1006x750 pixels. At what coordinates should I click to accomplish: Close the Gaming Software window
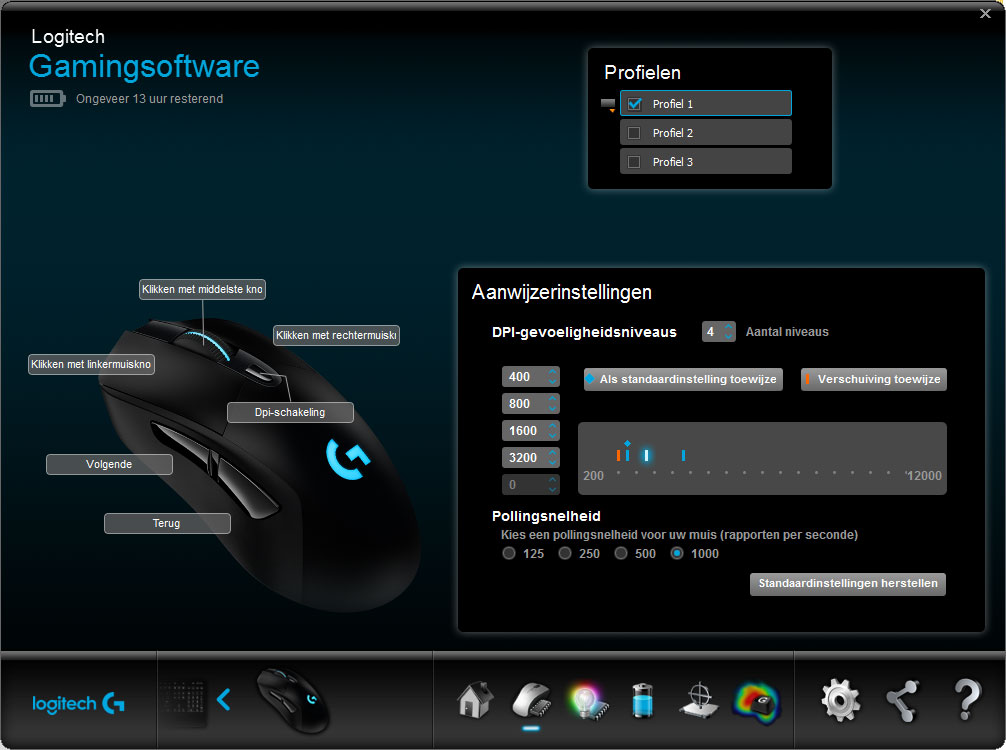(985, 13)
